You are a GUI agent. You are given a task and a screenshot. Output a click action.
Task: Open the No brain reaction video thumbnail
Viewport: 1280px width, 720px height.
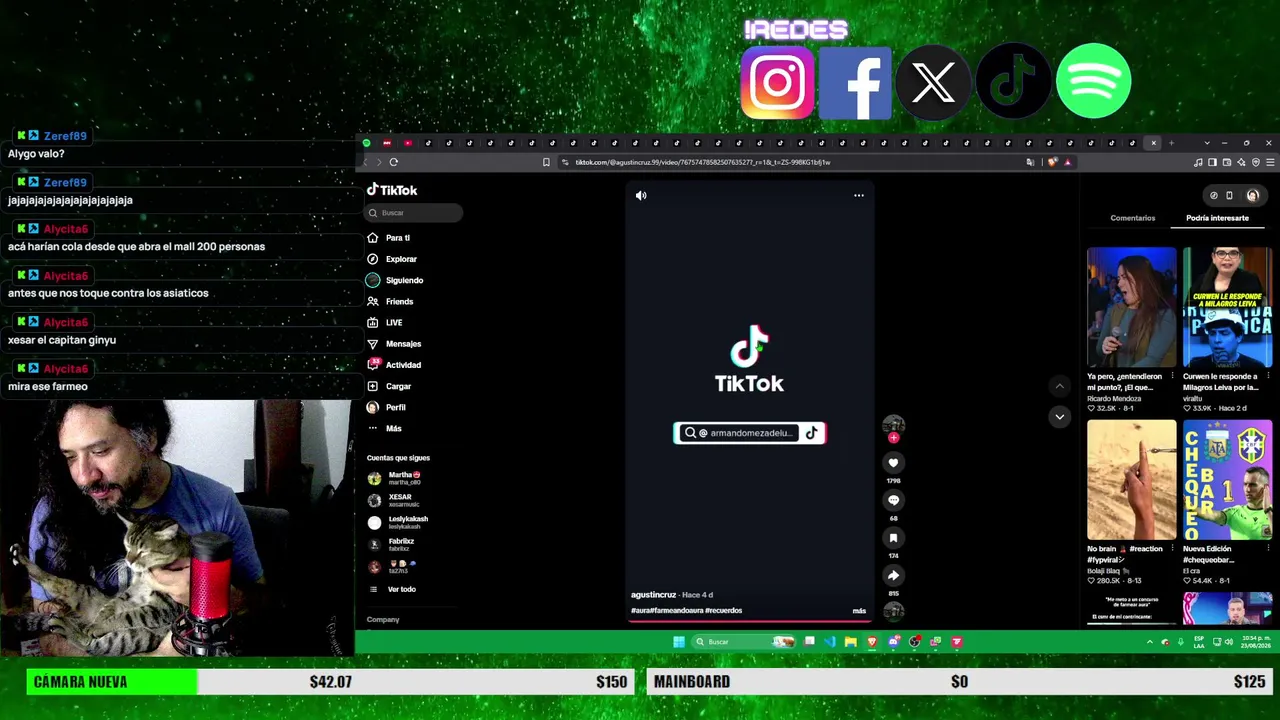click(1131, 480)
